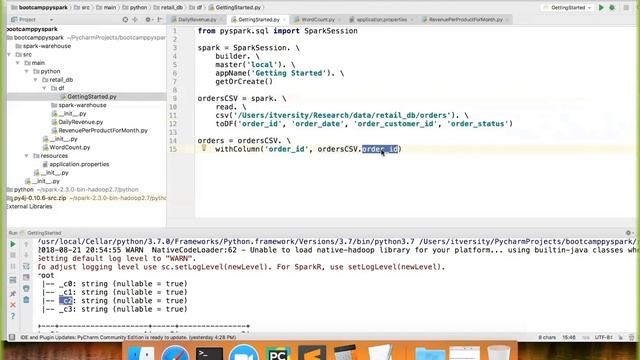The height and width of the screenshot is (360, 640).
Task: Click the Debug bug icon in top toolbar
Action: [x=612, y=8]
